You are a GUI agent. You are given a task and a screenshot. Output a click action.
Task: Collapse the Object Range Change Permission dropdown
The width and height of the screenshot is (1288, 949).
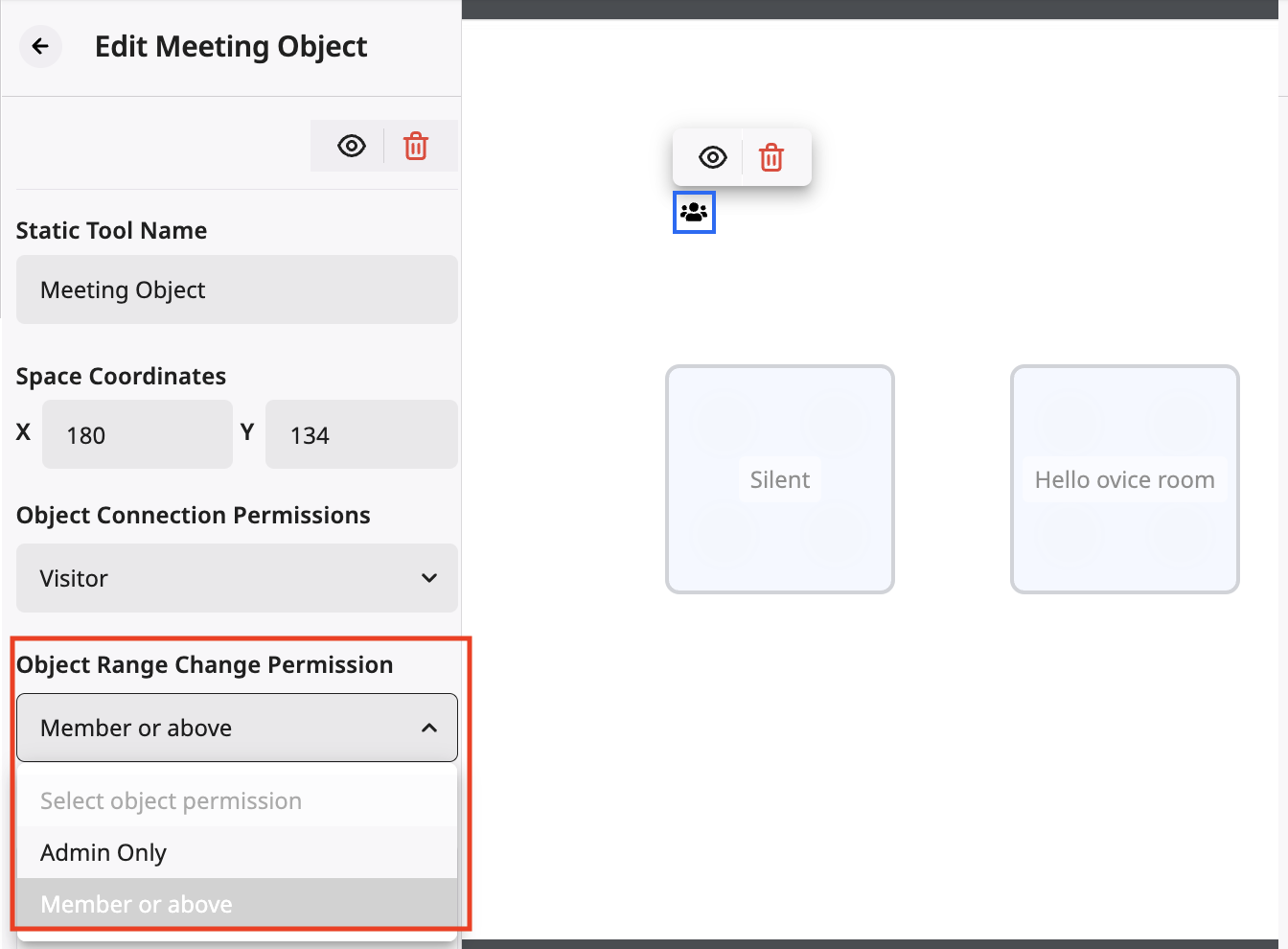click(220, 728)
